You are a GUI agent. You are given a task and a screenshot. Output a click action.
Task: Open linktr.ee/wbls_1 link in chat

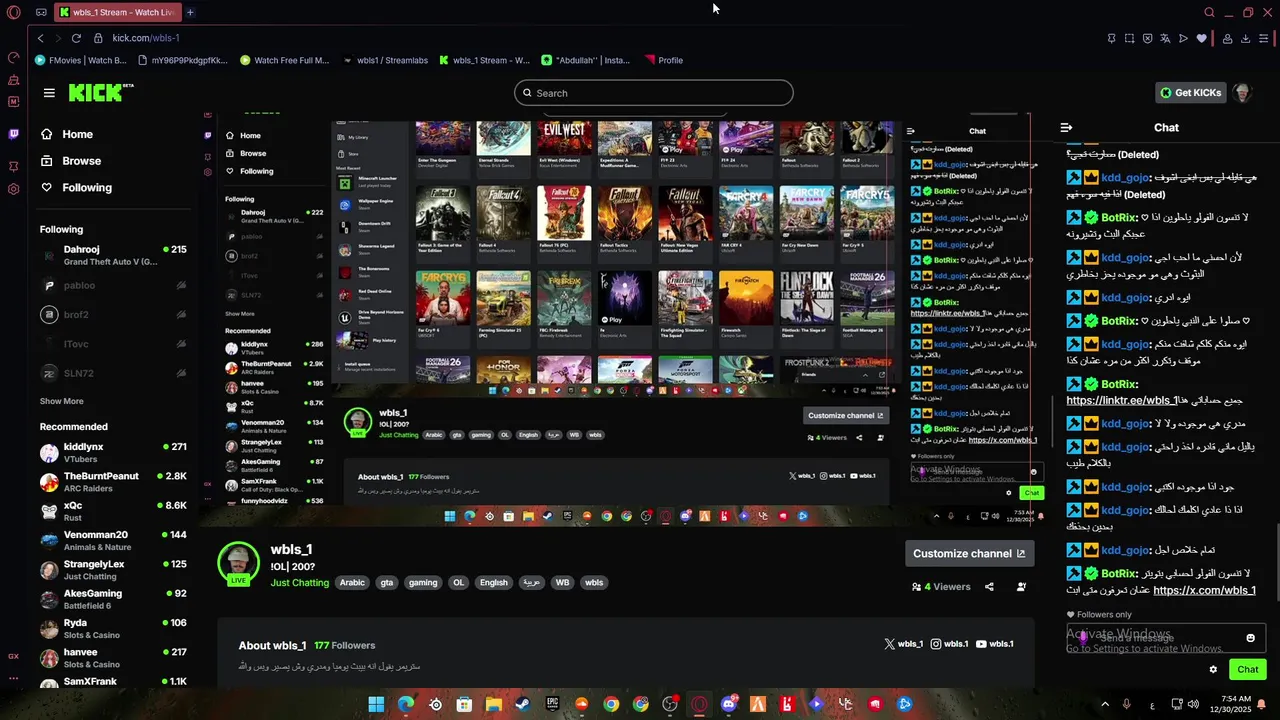point(1124,400)
